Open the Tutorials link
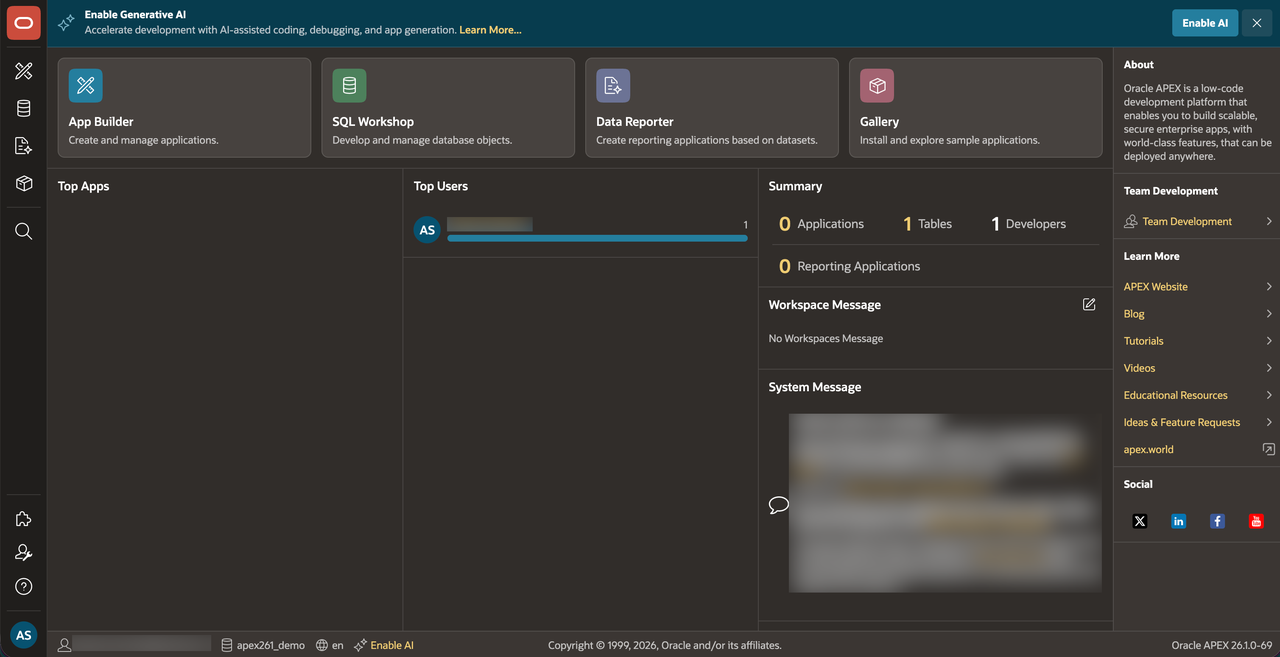The height and width of the screenshot is (657, 1280). click(1144, 340)
